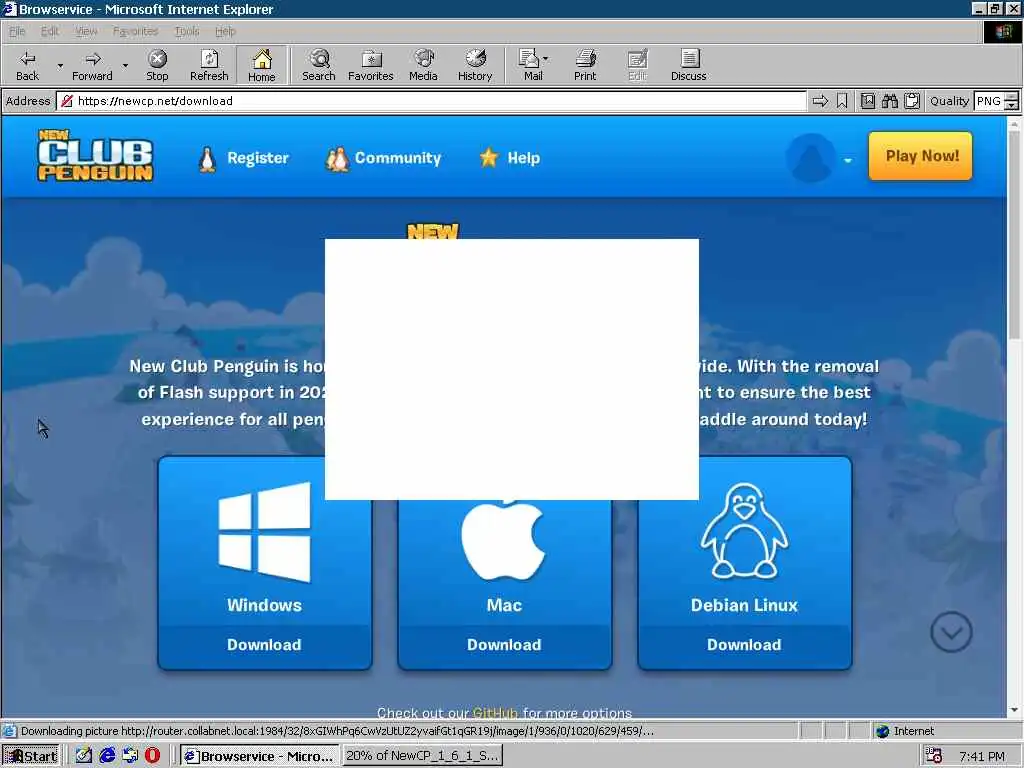The image size is (1024, 768).
Task: Open the Help link with star
Action: point(509,158)
